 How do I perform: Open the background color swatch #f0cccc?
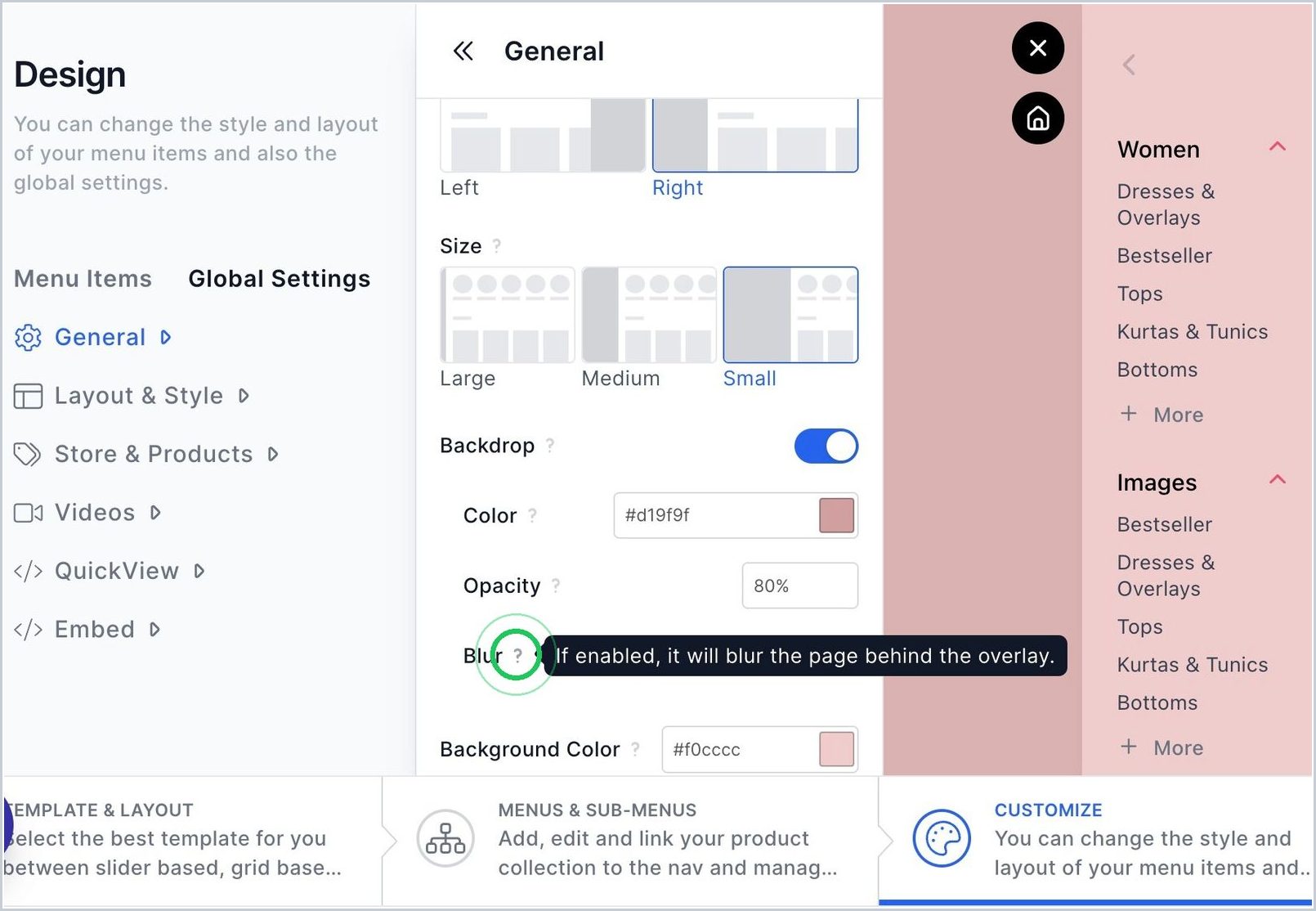tap(836, 749)
